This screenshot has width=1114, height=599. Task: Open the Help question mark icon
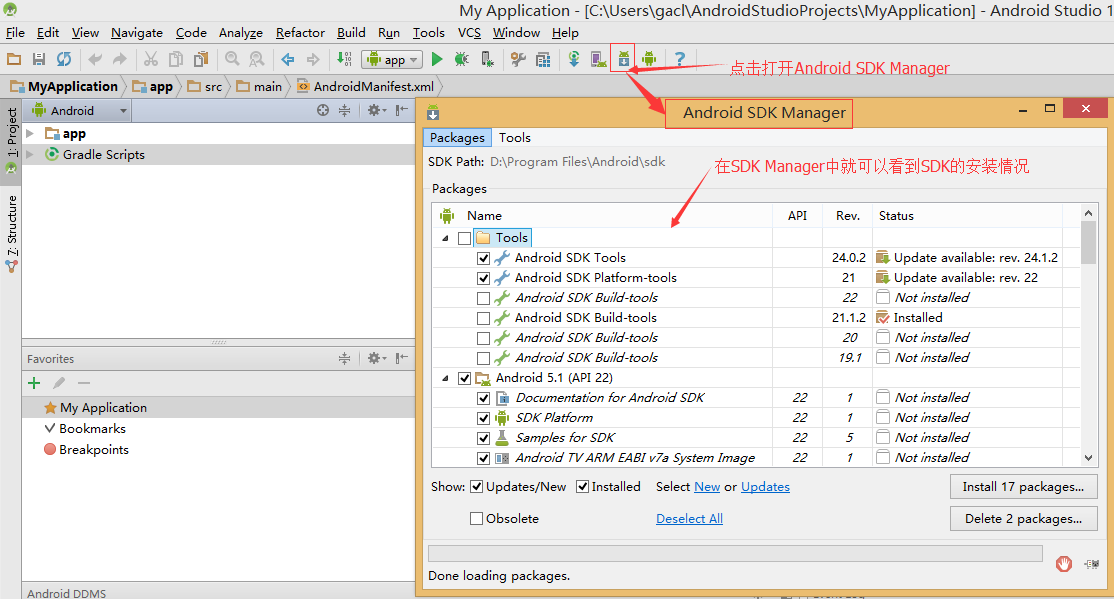679,60
